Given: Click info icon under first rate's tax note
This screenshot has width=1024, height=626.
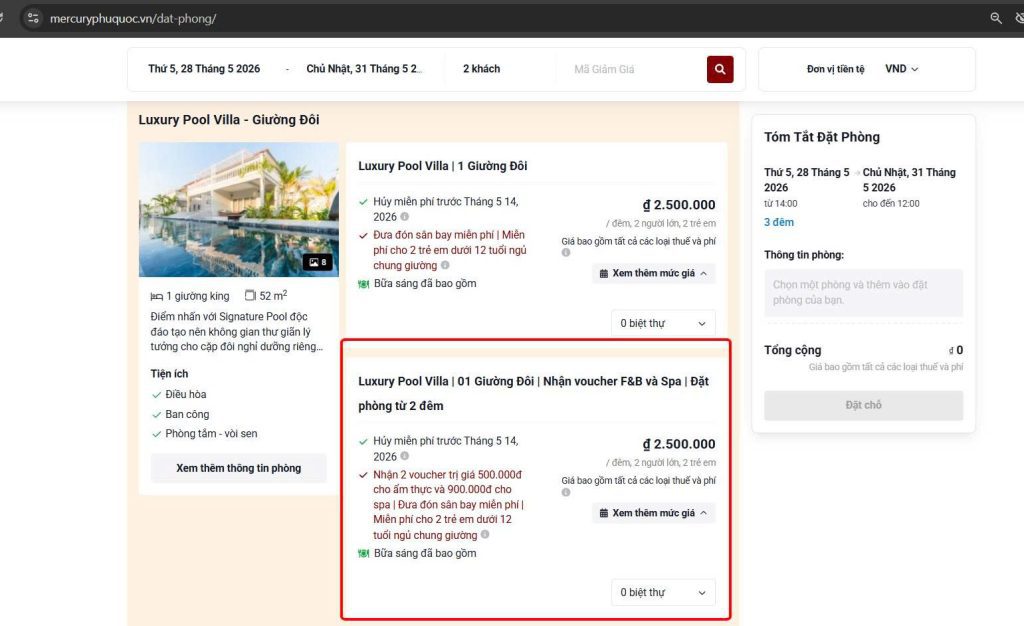Looking at the screenshot, I should point(566,253).
